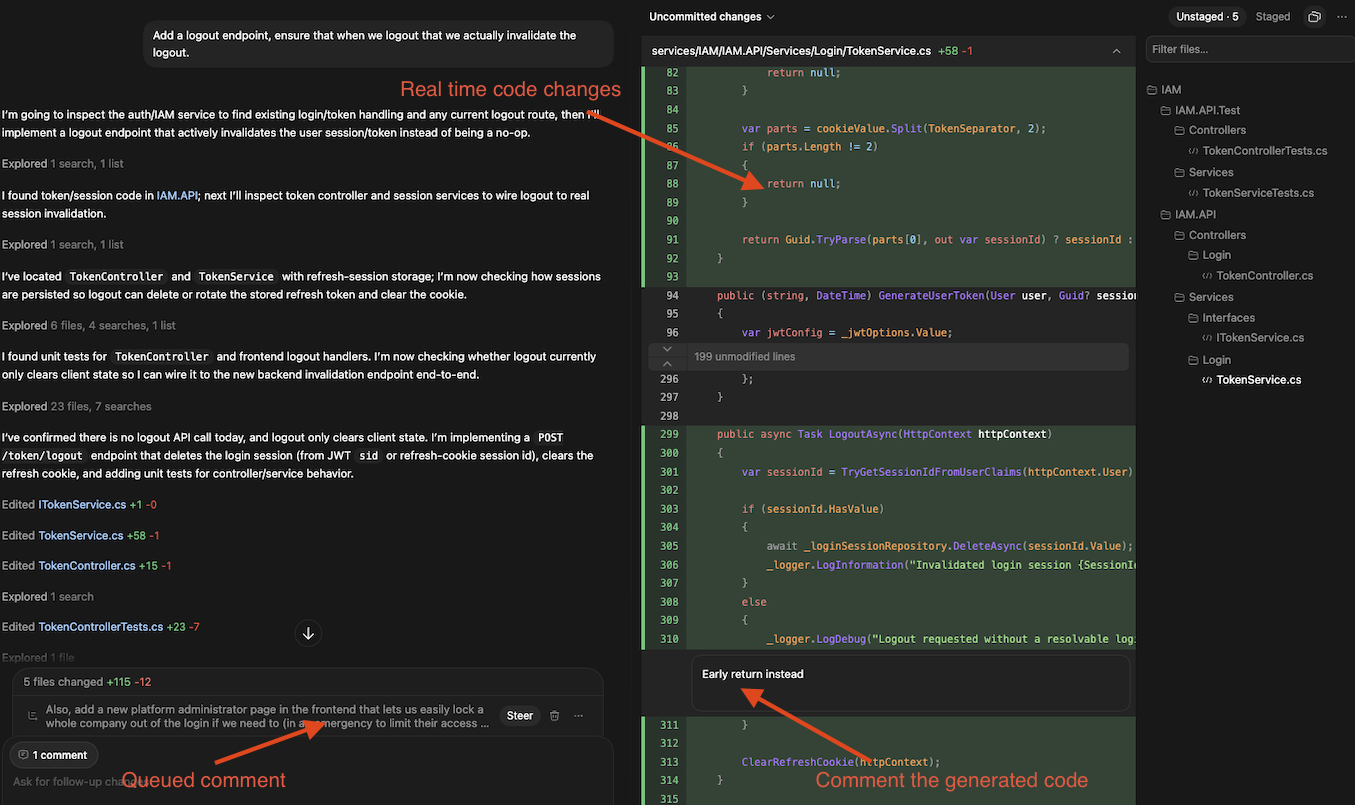The height and width of the screenshot is (805, 1355).
Task: Open the three-dot menu beside the Steer button
Action: coord(578,715)
